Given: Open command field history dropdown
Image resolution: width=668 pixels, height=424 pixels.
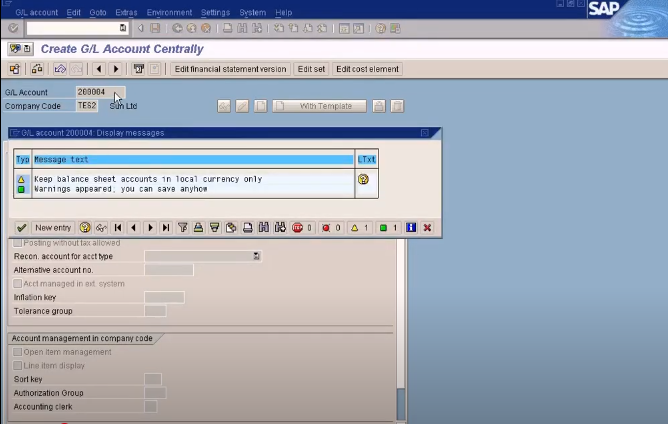Looking at the screenshot, I should 123,28.
